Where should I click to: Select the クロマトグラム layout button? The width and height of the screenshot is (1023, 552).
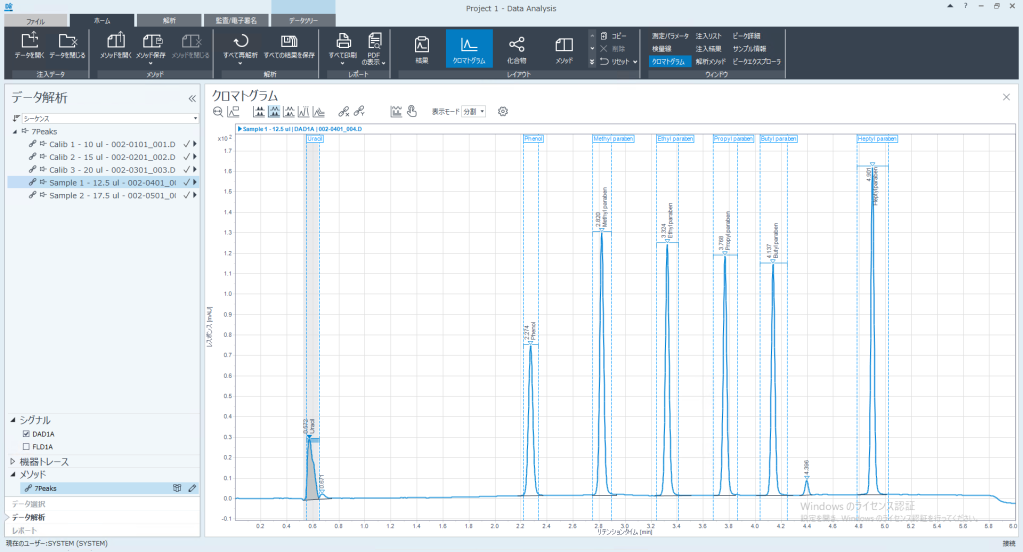[469, 49]
